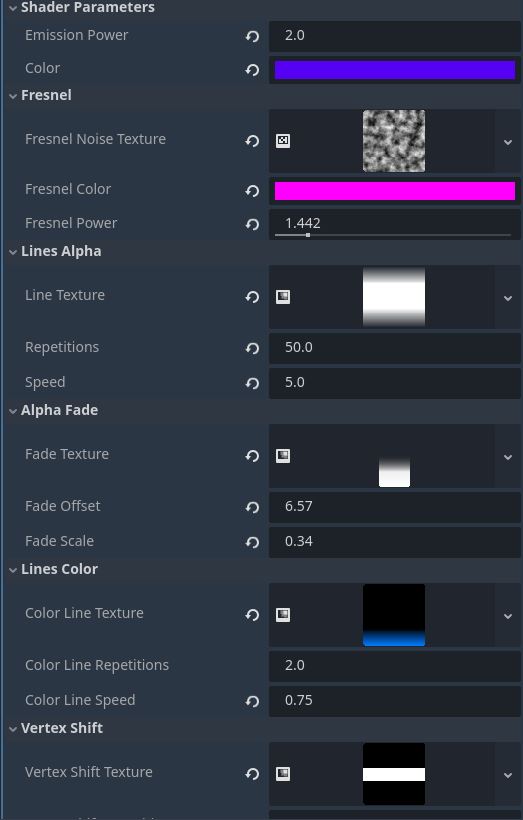The width and height of the screenshot is (523, 820).
Task: Reset the Fade Offset parameter
Action: coord(252,507)
